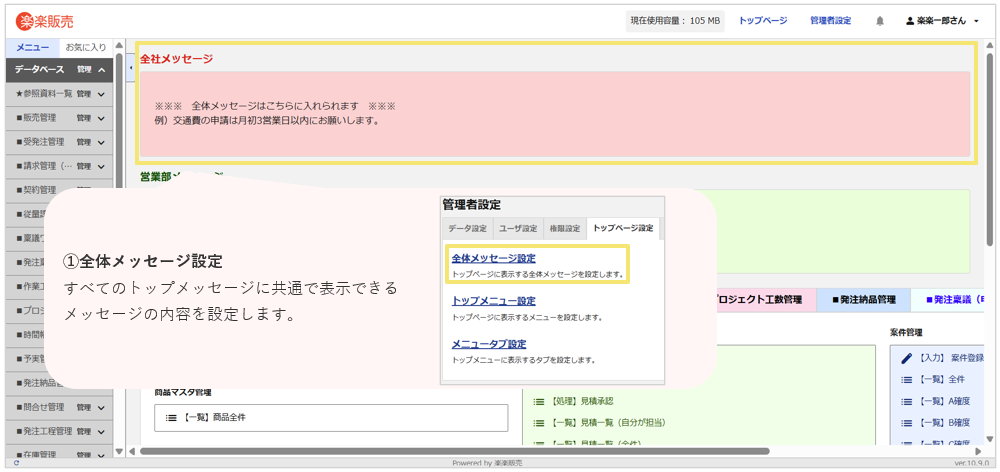This screenshot has width=1000, height=472.
Task: Open ■受発注管理 in the sidebar
Action: 40,142
